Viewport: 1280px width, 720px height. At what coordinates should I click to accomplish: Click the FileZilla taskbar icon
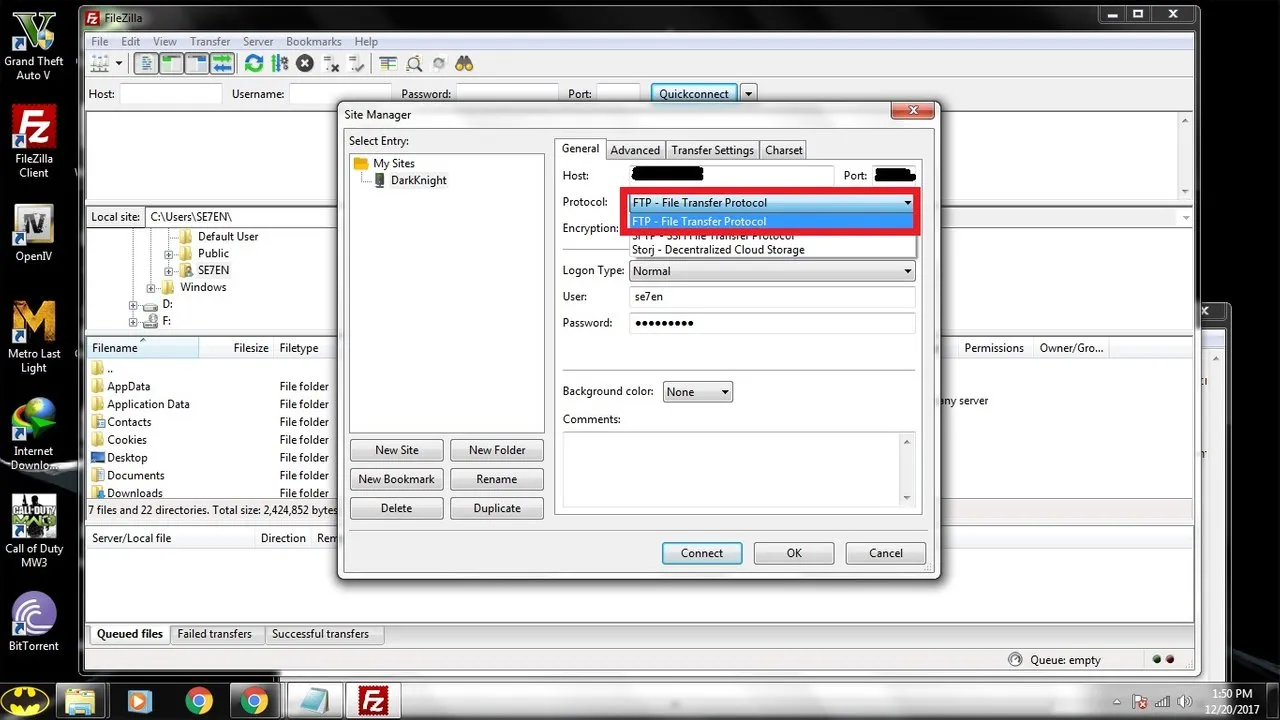pyautogui.click(x=373, y=699)
